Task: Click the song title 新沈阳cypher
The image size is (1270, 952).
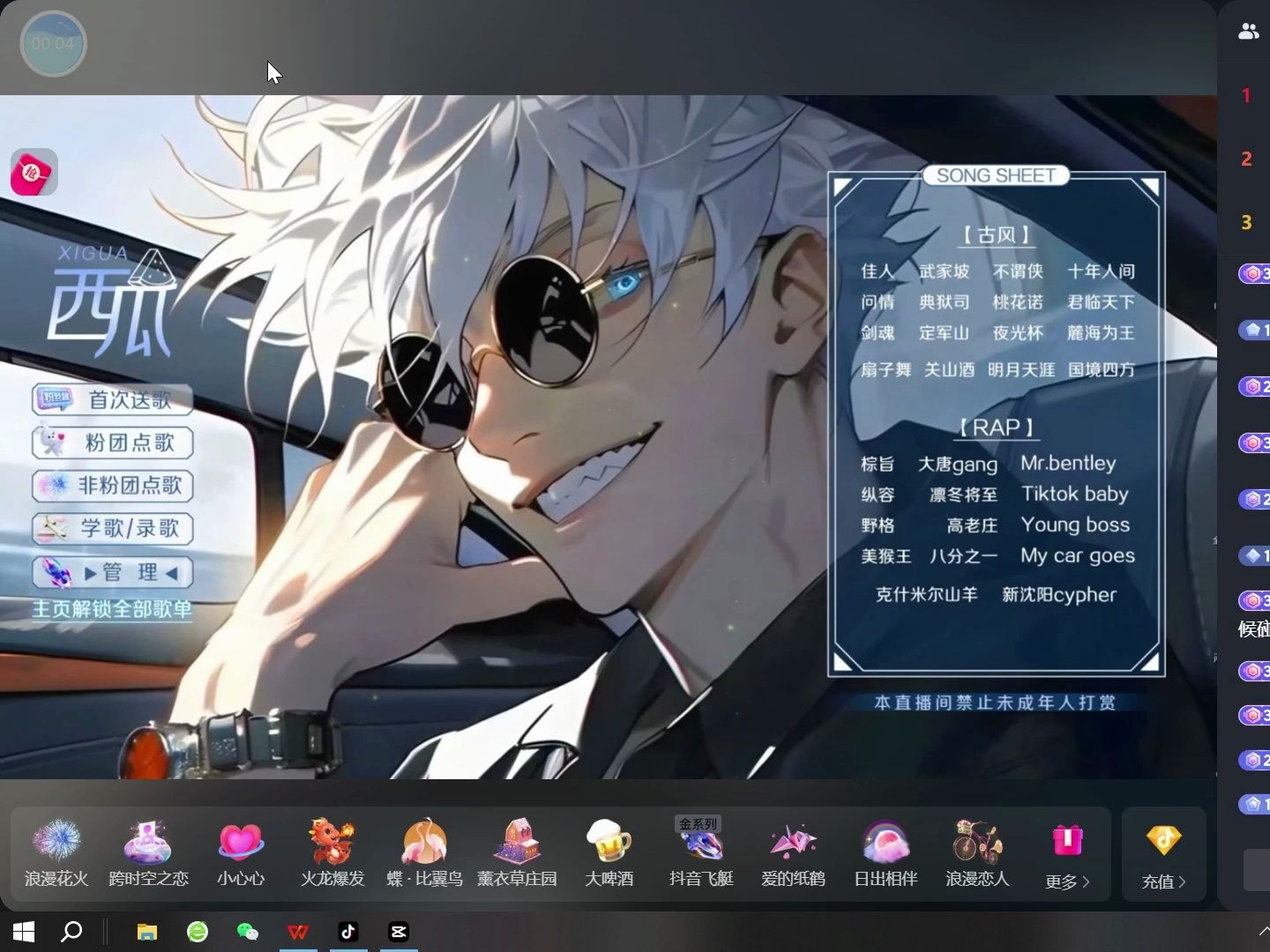Action: coord(1059,595)
